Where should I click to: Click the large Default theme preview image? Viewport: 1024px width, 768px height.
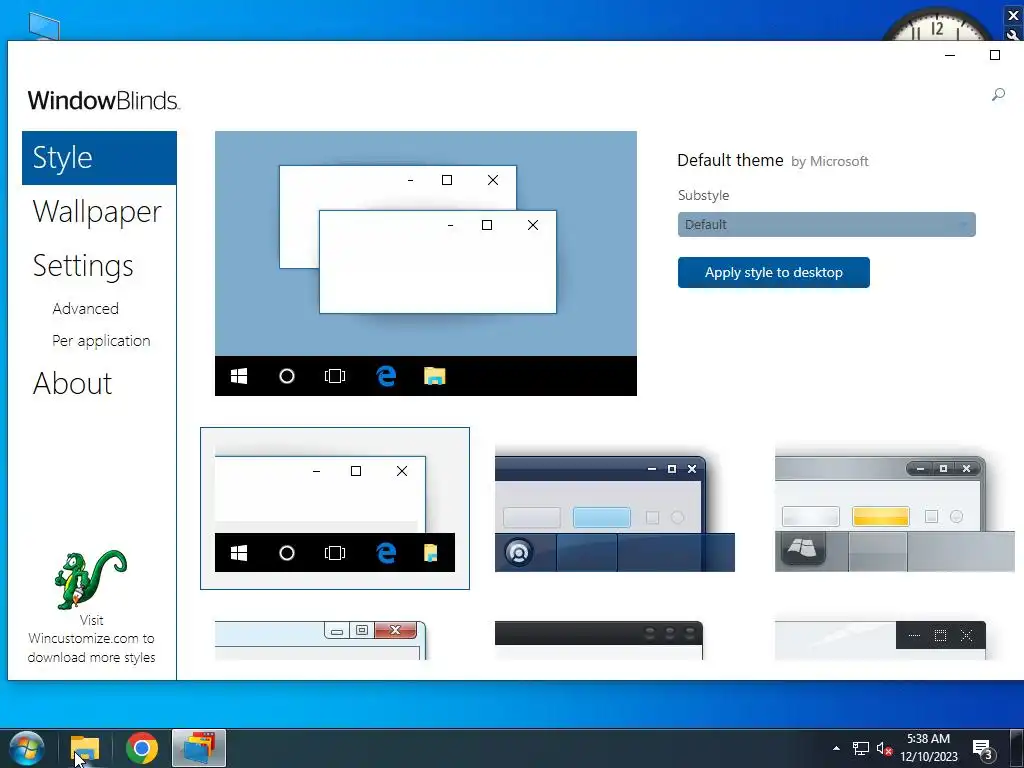point(426,263)
